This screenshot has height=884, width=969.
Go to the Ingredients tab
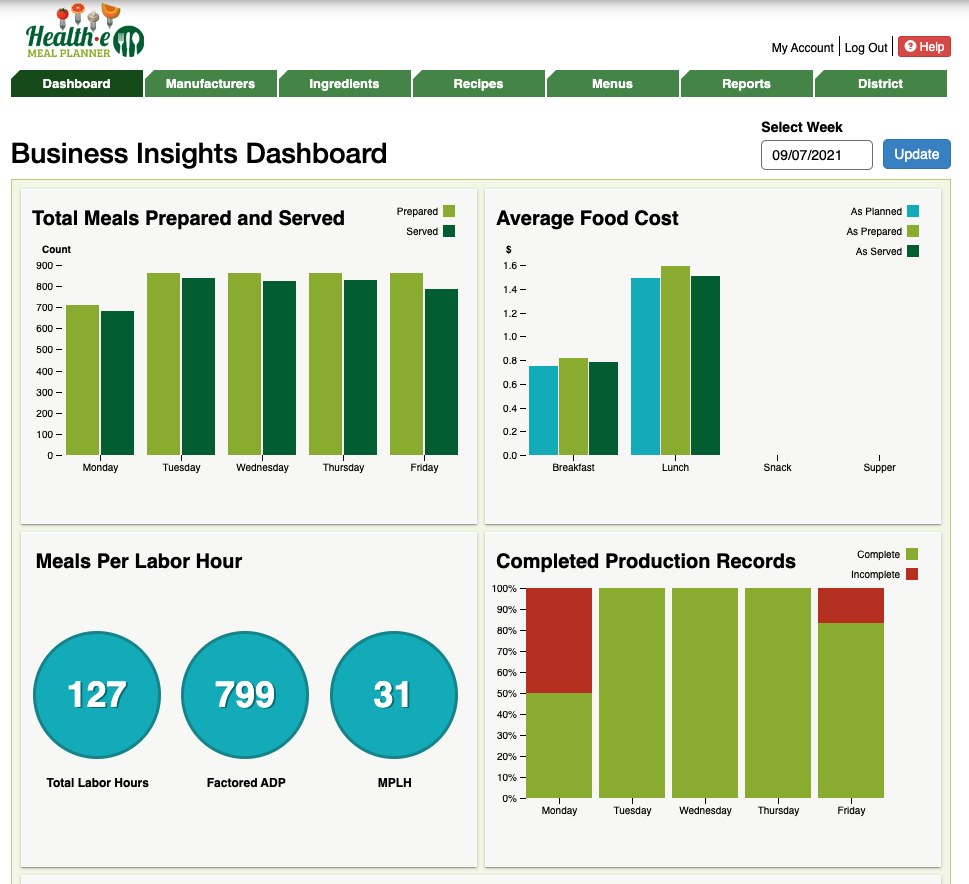click(344, 84)
